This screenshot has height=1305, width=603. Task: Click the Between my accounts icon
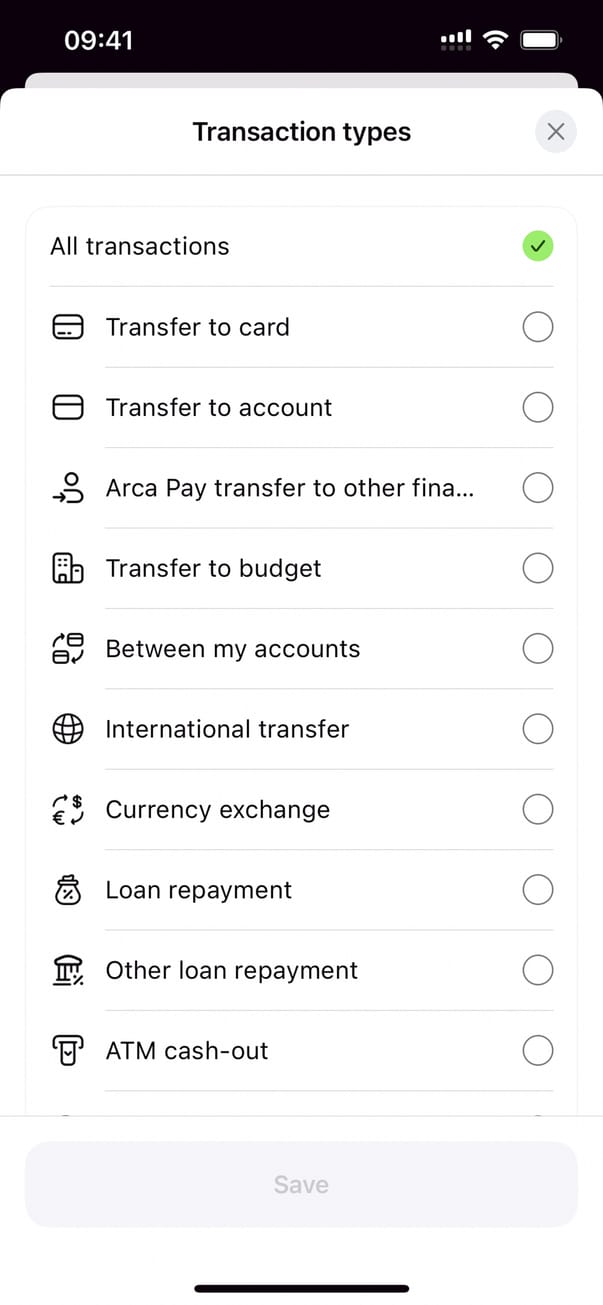pos(67,649)
